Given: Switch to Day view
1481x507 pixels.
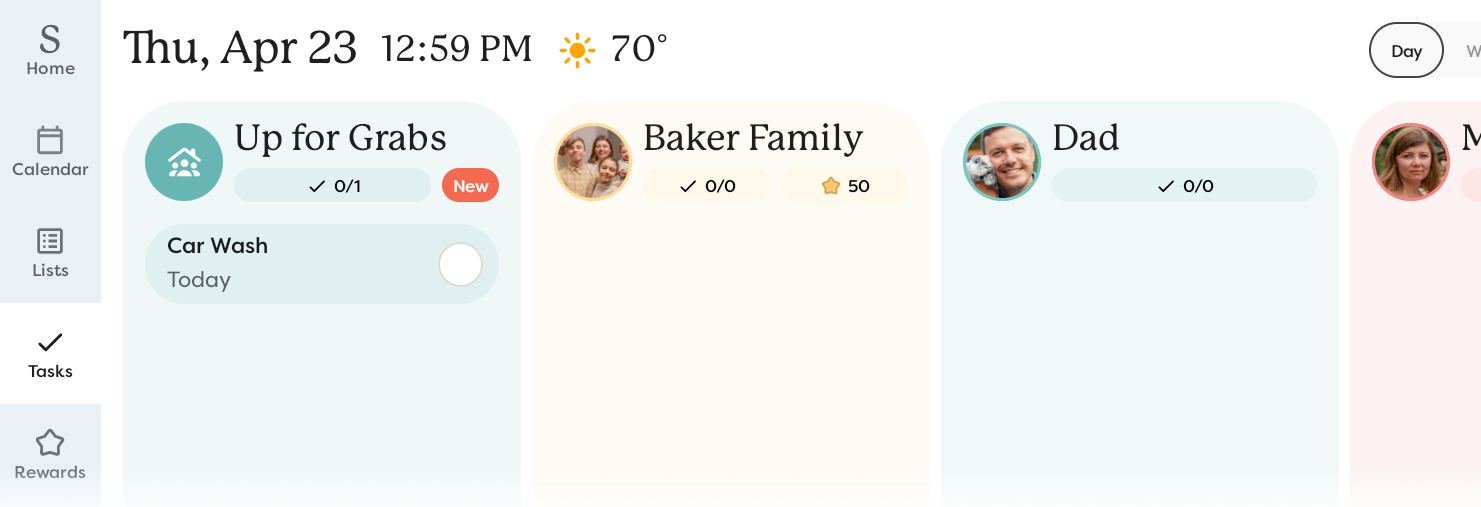Looking at the screenshot, I should click(1406, 51).
